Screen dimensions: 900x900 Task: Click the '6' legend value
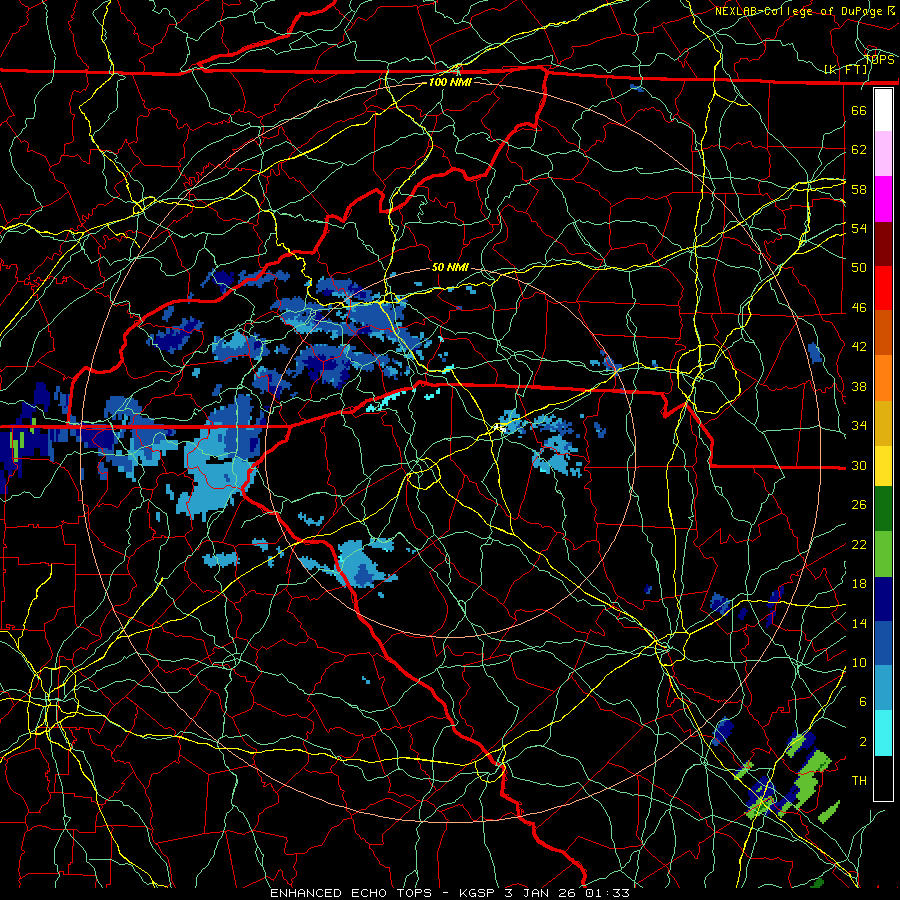coord(862,702)
